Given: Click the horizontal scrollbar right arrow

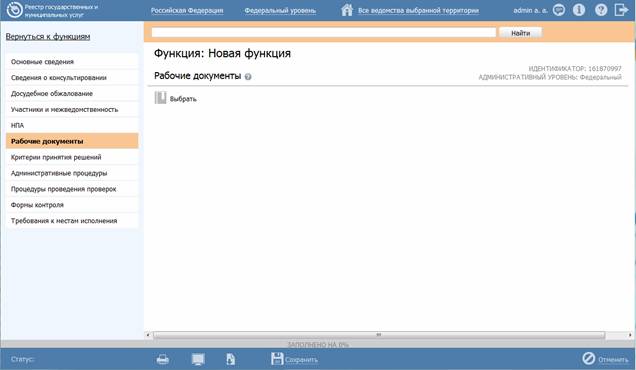Looking at the screenshot, I should [x=630, y=335].
